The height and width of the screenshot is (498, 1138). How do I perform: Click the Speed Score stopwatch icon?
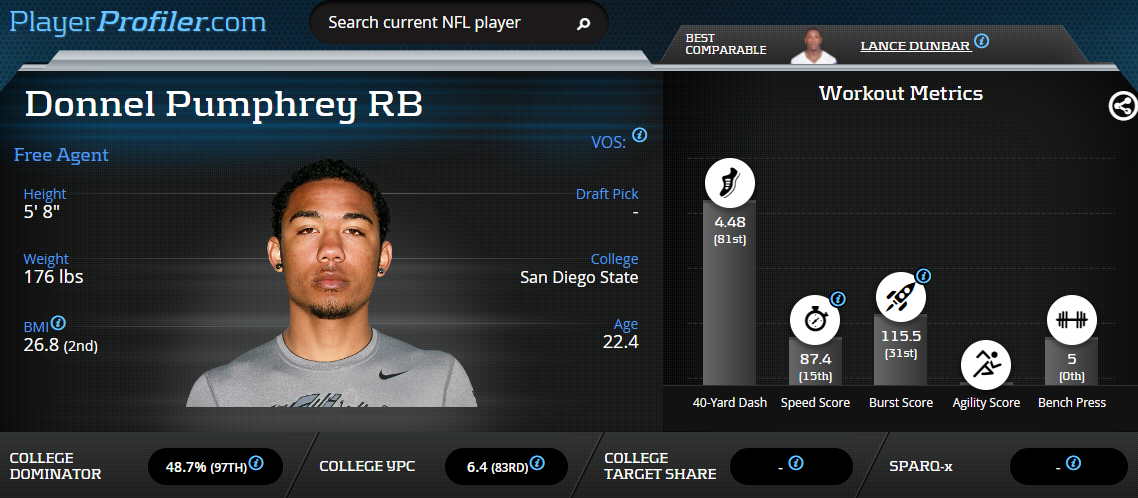click(x=815, y=319)
